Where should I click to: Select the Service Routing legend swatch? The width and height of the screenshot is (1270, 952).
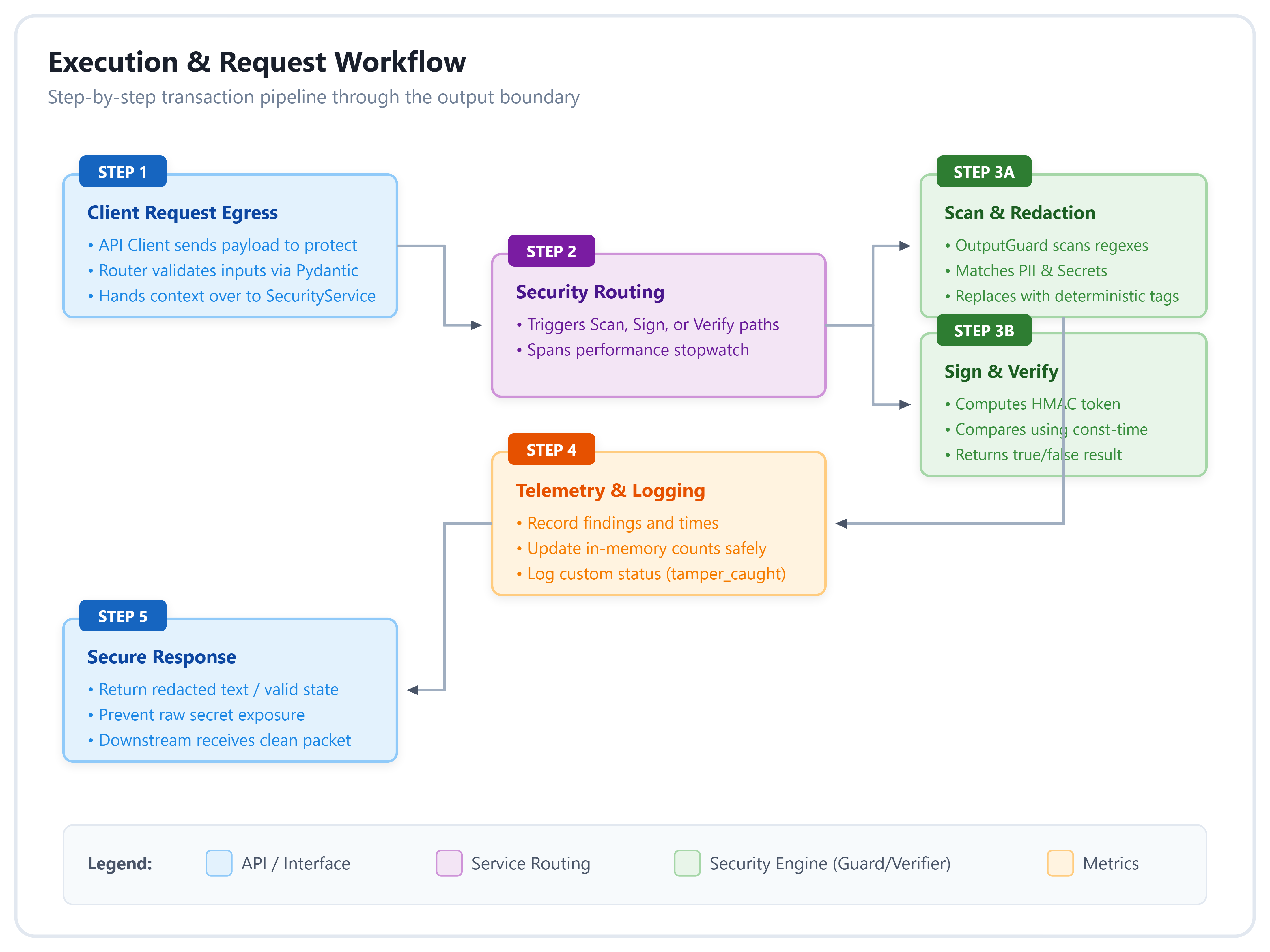pyautogui.click(x=449, y=863)
